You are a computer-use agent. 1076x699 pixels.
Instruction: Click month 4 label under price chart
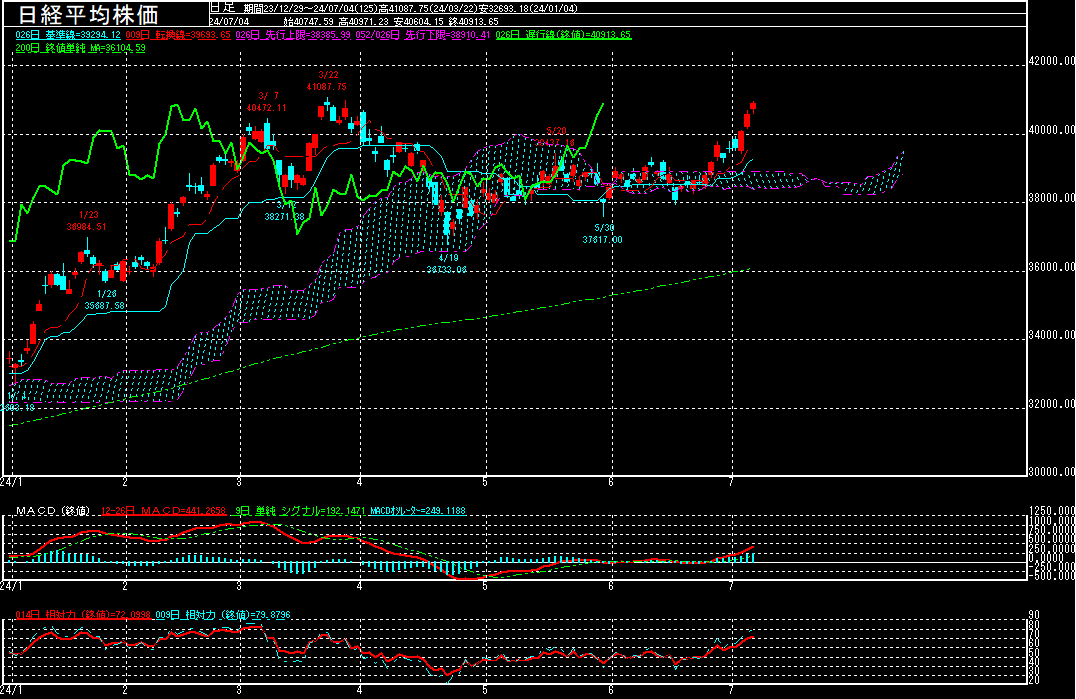pos(360,482)
